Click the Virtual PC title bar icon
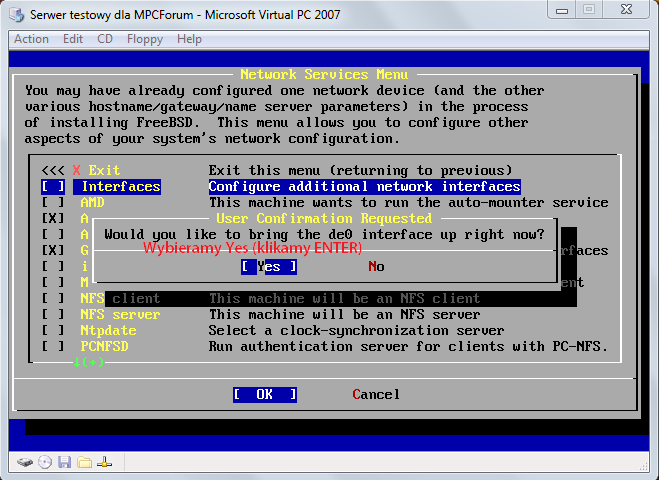The height and width of the screenshot is (480, 659). tap(17, 15)
